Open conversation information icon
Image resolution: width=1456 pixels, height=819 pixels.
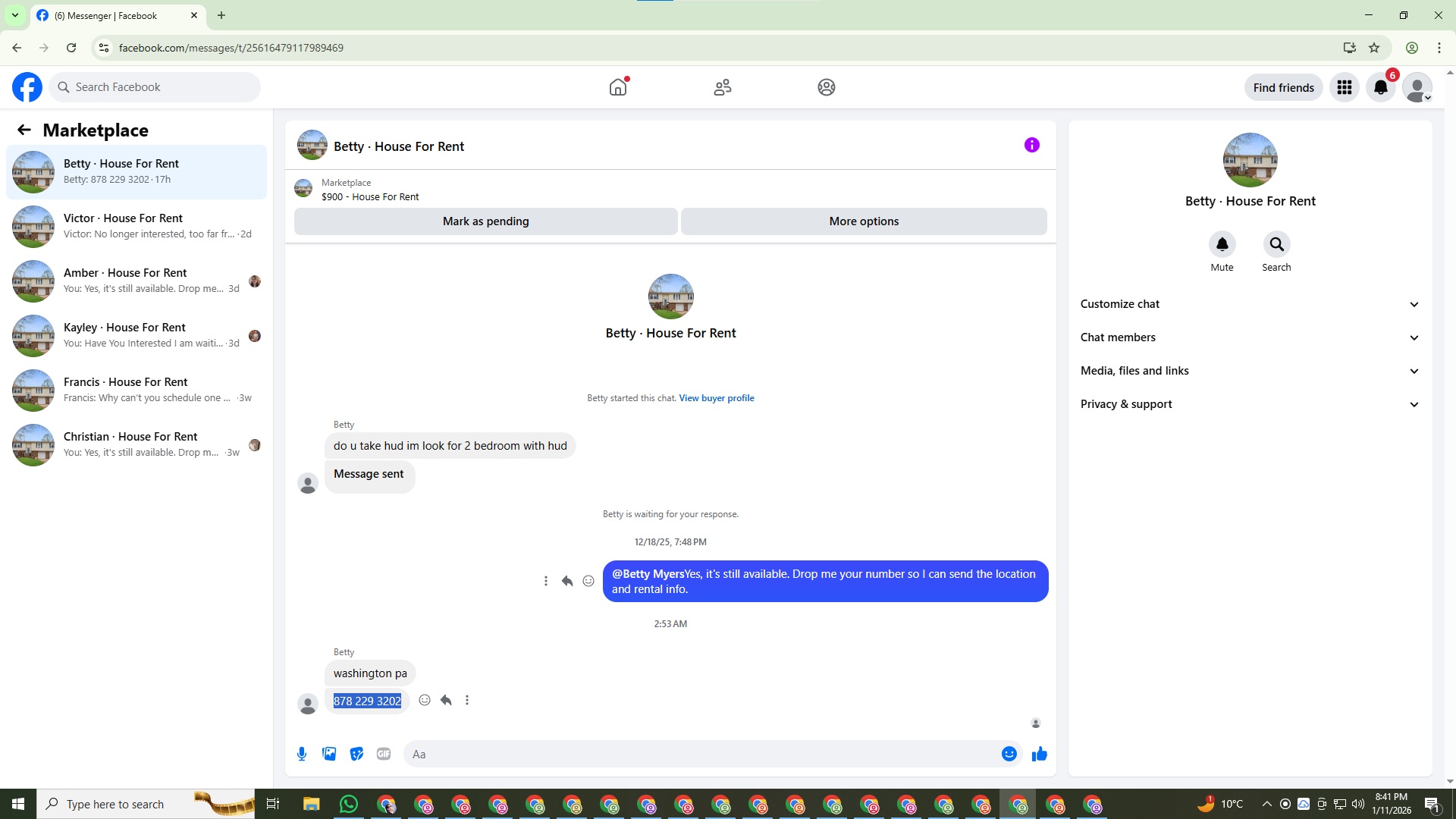pyautogui.click(x=1032, y=145)
